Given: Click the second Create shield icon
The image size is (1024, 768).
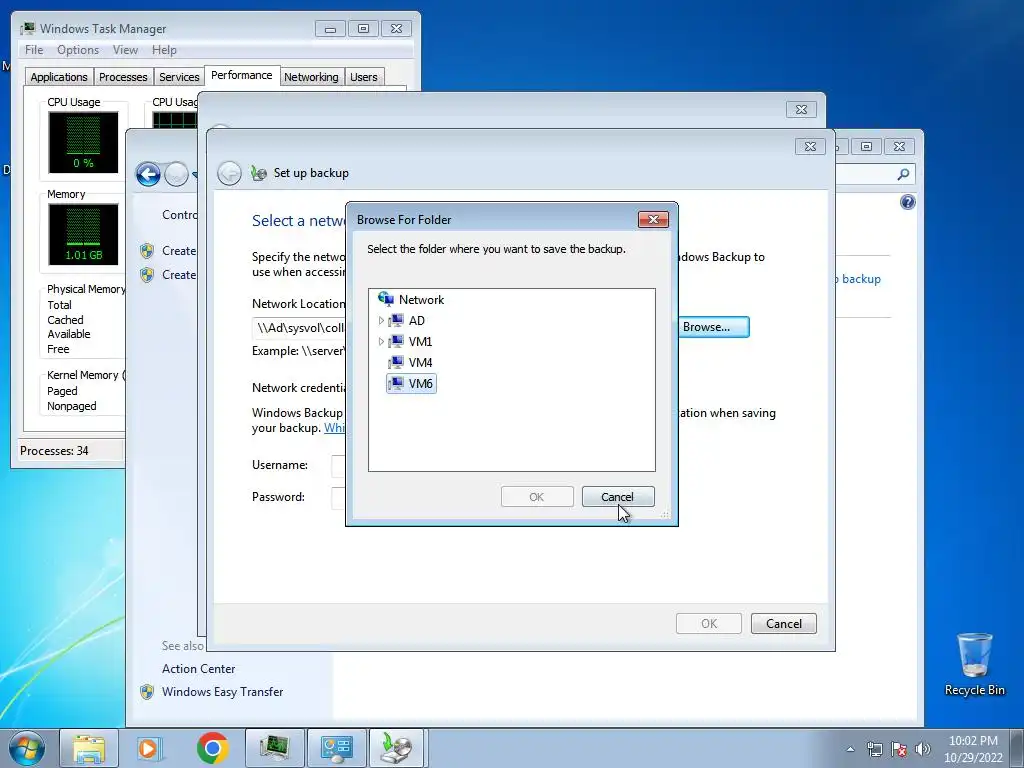Looking at the screenshot, I should [148, 275].
